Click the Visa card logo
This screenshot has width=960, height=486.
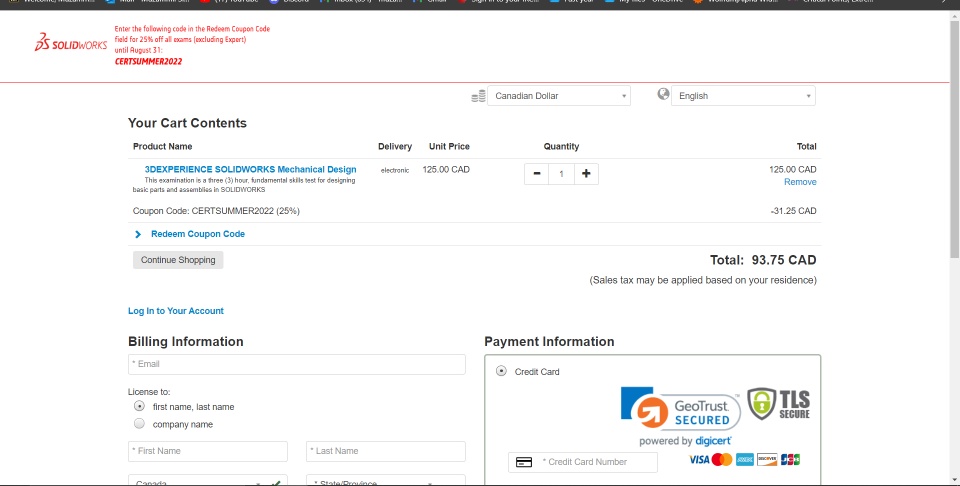(699, 460)
